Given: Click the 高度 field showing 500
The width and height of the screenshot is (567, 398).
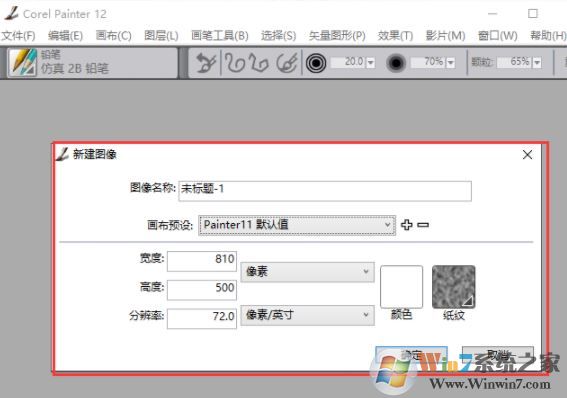Looking at the screenshot, I should pyautogui.click(x=202, y=290).
